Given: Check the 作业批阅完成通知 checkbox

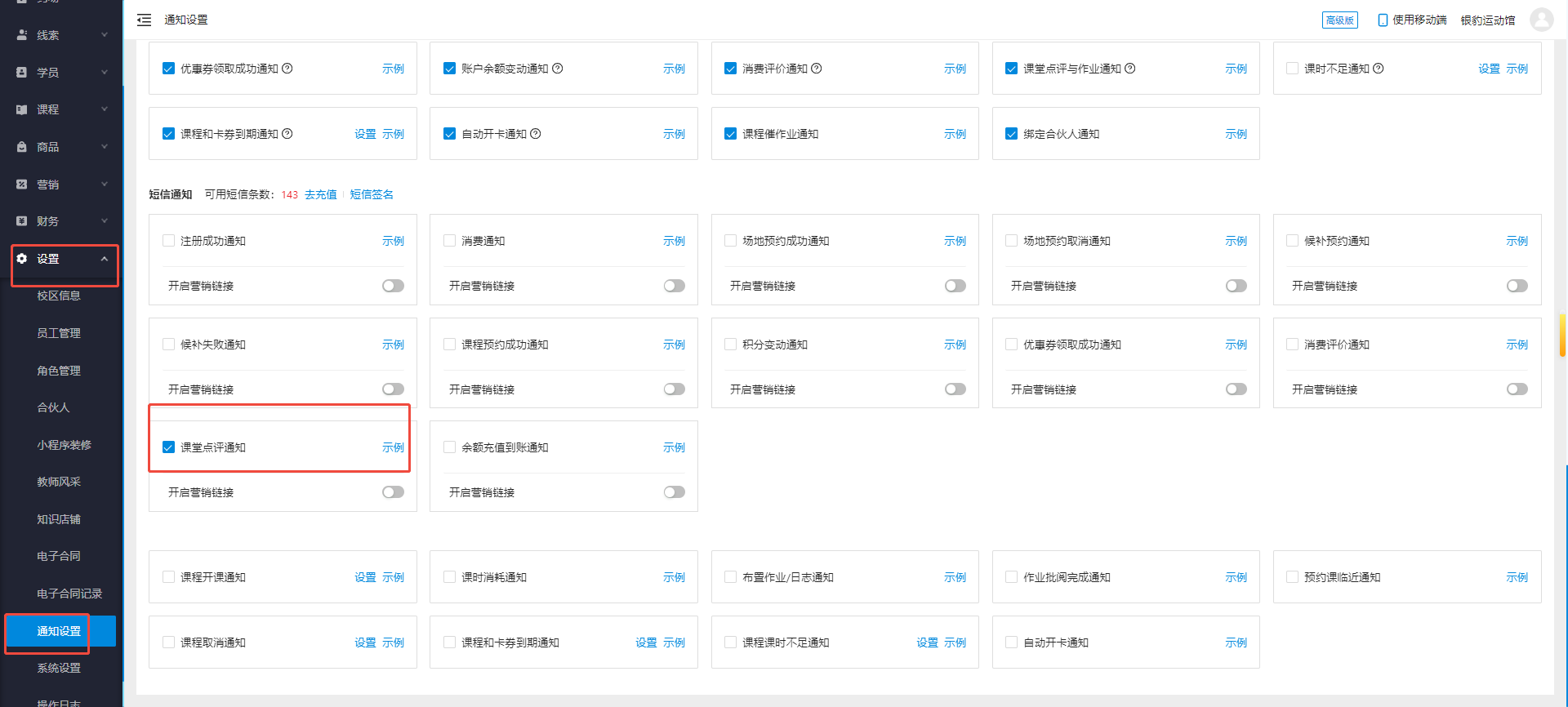Looking at the screenshot, I should pyautogui.click(x=1011, y=577).
